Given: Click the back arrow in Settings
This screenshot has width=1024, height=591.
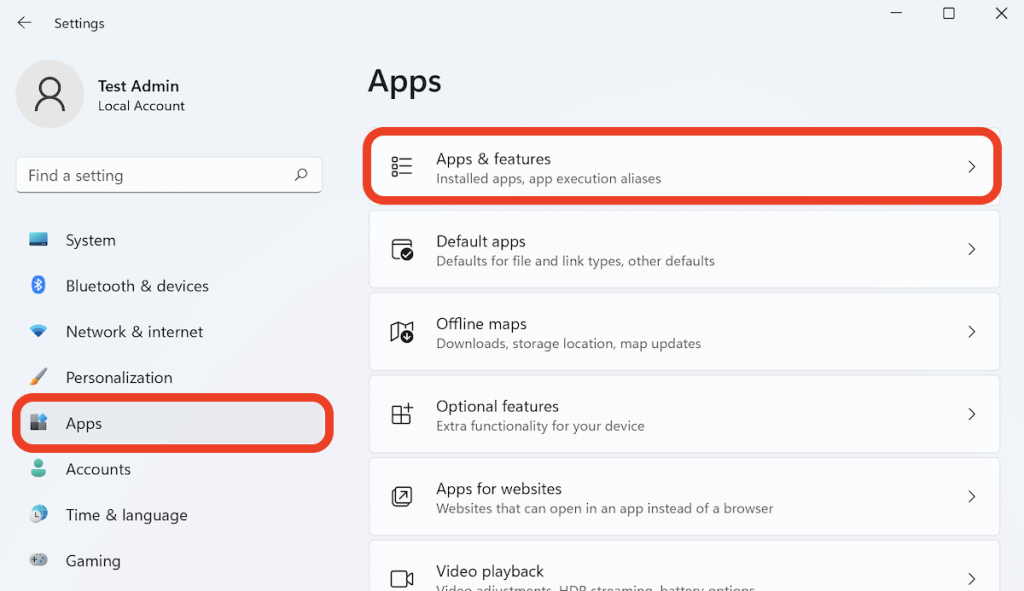Looking at the screenshot, I should point(24,23).
